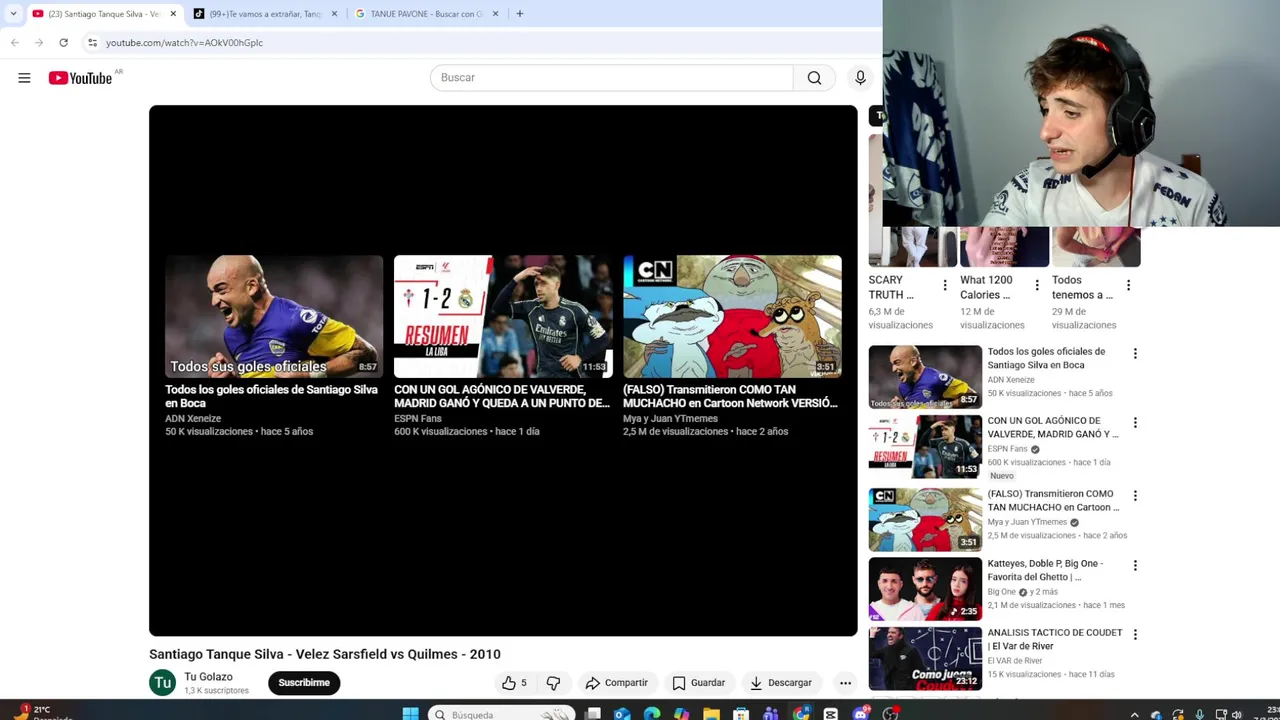The width and height of the screenshot is (1280, 720).
Task: Open site info icon in address bar
Action: click(x=92, y=42)
